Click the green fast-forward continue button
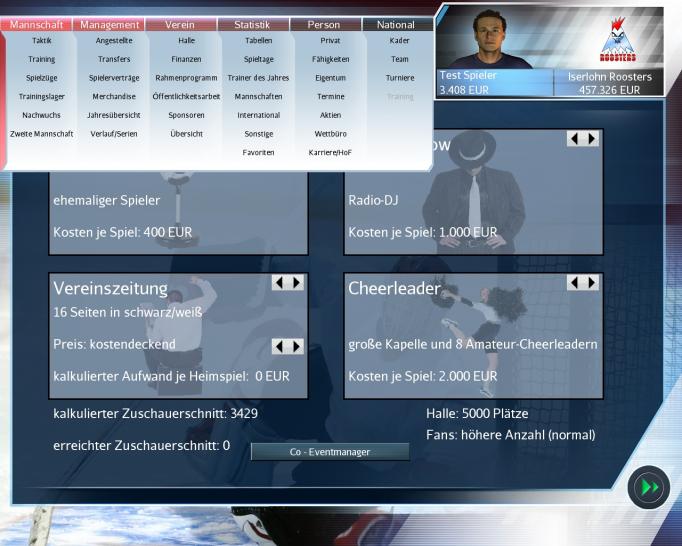This screenshot has height=546, width=682. coord(649,487)
